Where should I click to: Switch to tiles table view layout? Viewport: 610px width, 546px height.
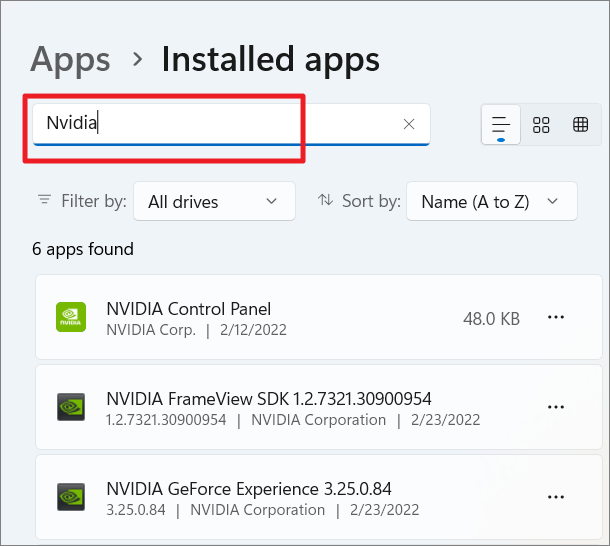tap(580, 125)
